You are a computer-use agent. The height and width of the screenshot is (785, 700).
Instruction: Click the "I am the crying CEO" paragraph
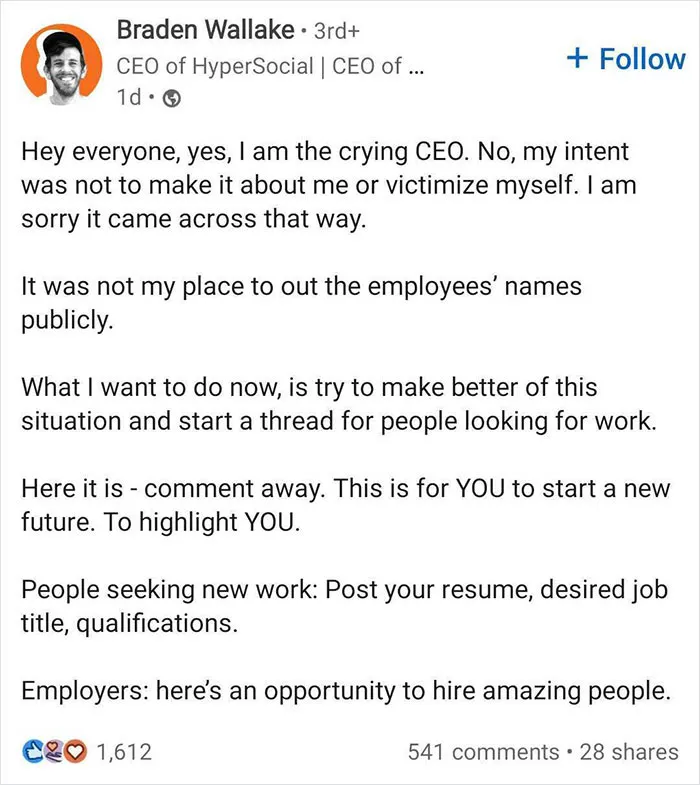point(328,185)
